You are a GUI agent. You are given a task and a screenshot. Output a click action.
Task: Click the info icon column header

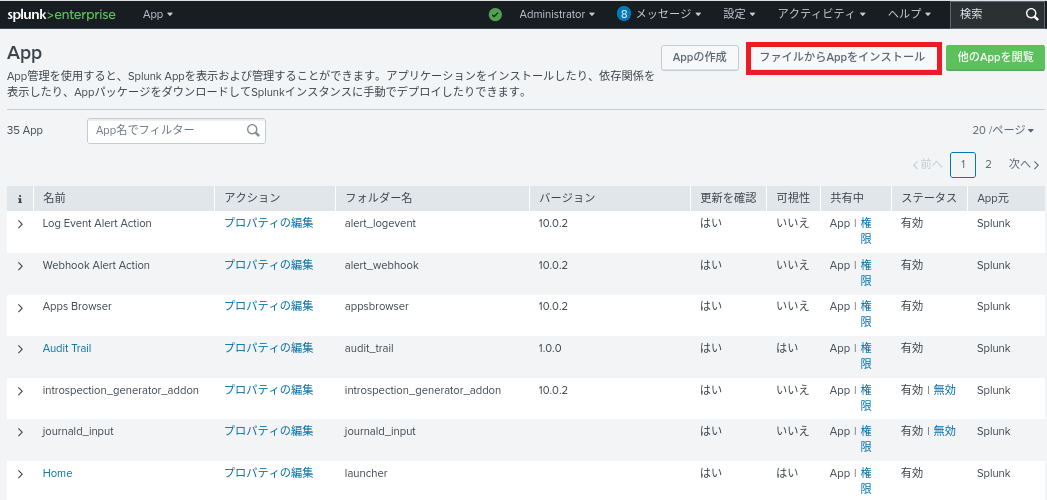[x=20, y=198]
